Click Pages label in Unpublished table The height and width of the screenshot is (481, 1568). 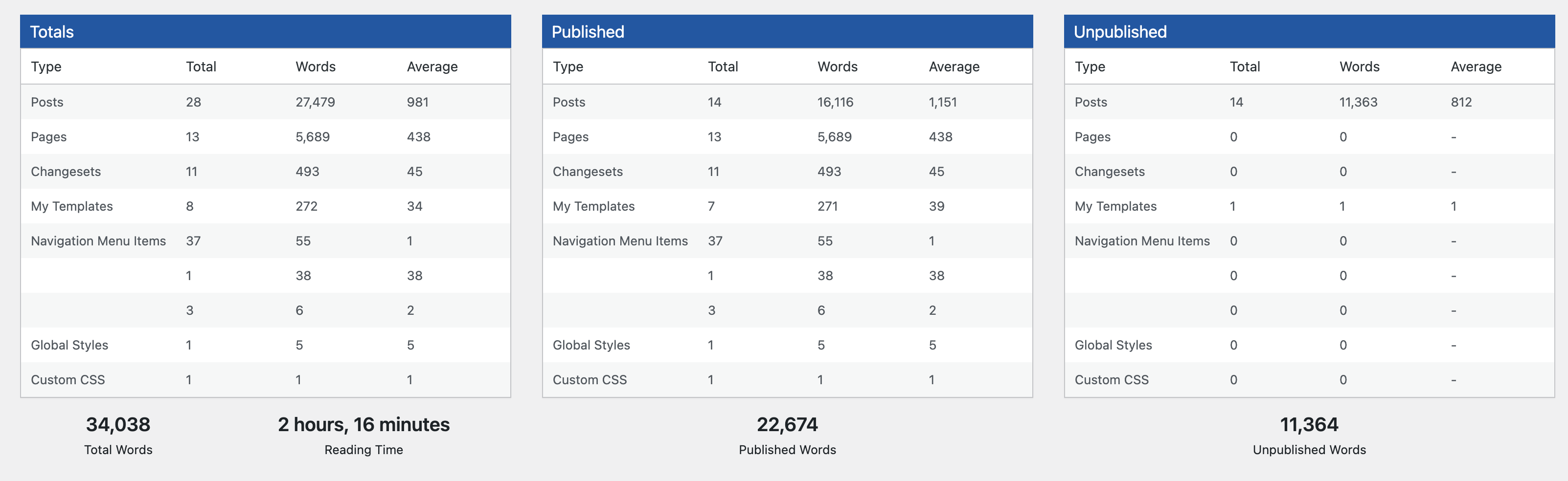[1092, 137]
